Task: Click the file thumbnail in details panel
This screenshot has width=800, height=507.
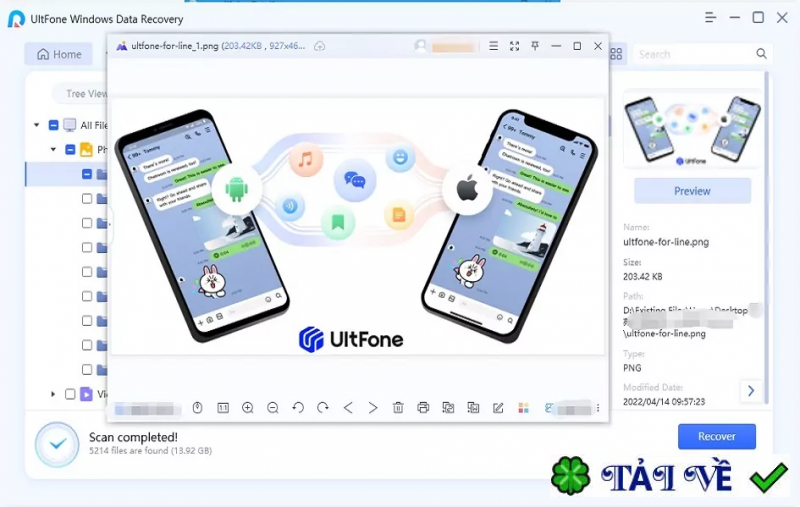Action: [x=692, y=130]
